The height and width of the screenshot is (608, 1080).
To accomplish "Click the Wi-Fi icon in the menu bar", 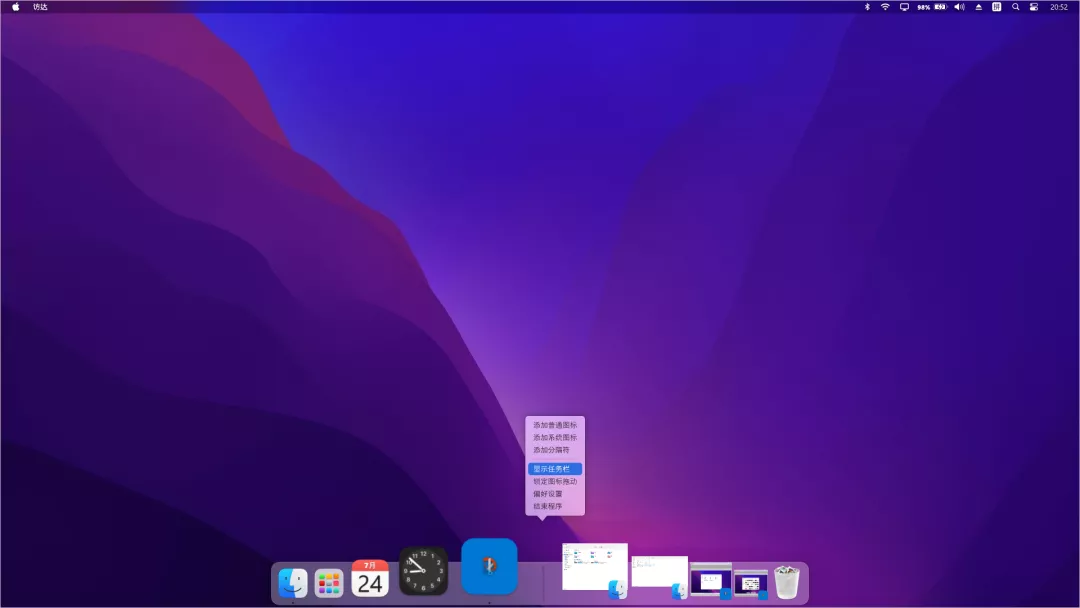I will (x=884, y=8).
